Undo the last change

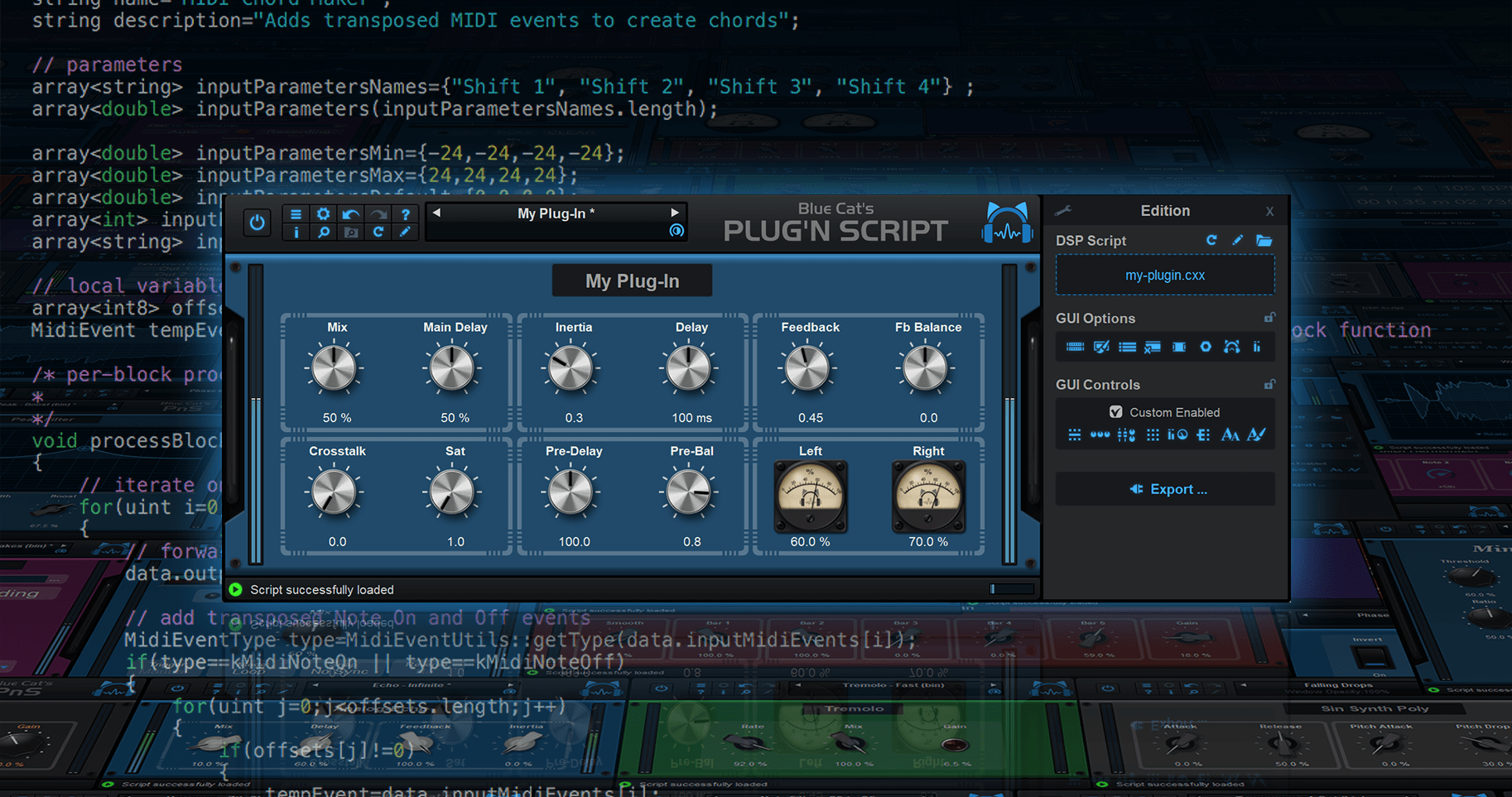click(x=350, y=213)
